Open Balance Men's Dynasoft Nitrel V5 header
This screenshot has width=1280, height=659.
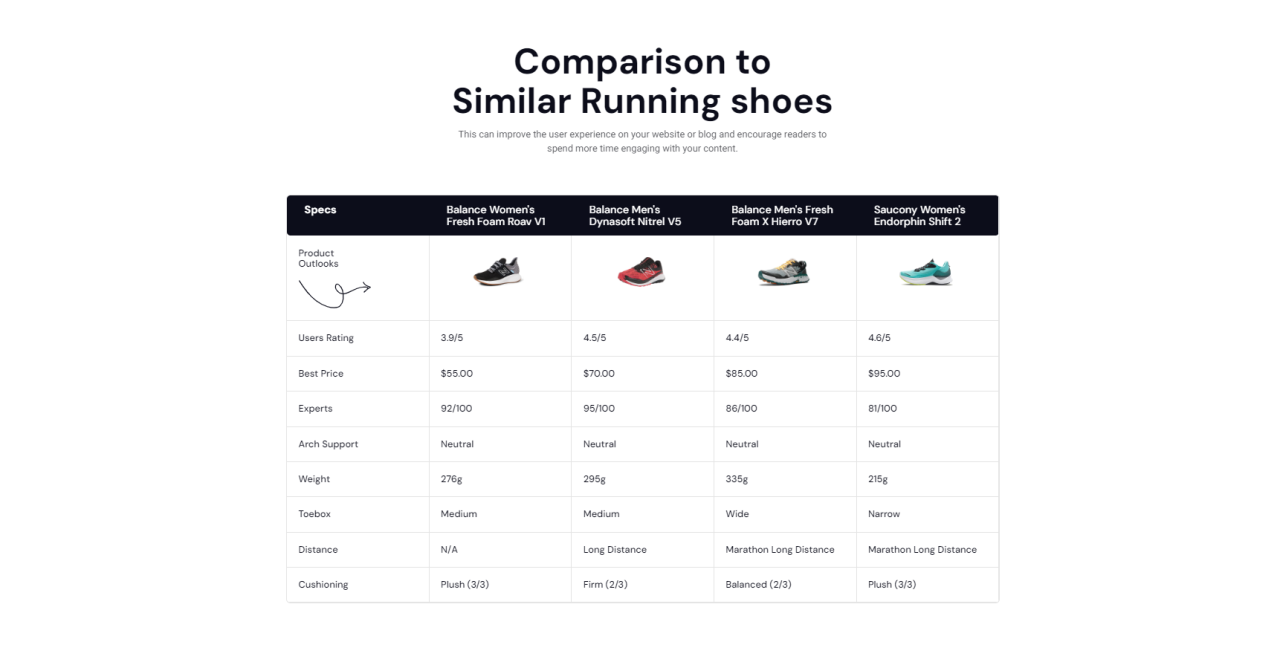tap(635, 216)
